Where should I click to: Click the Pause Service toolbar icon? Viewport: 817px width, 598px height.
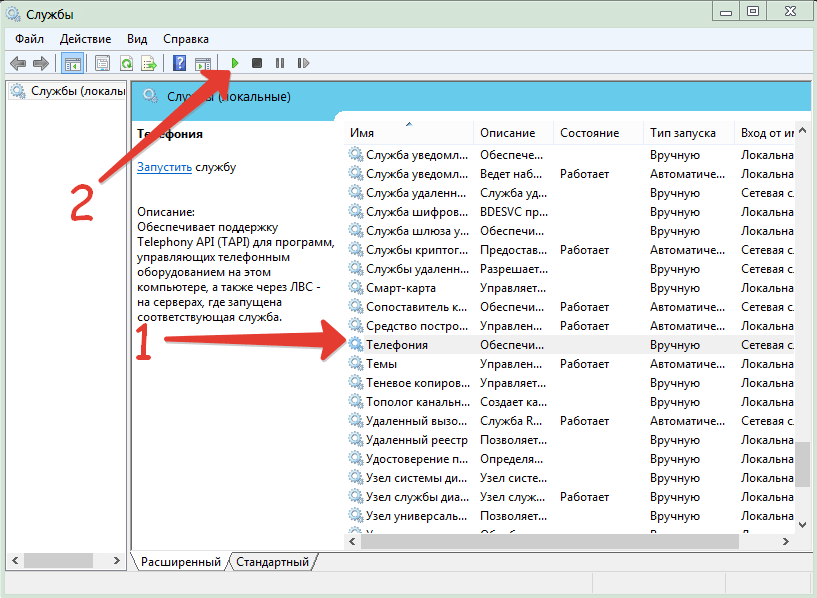(x=279, y=63)
